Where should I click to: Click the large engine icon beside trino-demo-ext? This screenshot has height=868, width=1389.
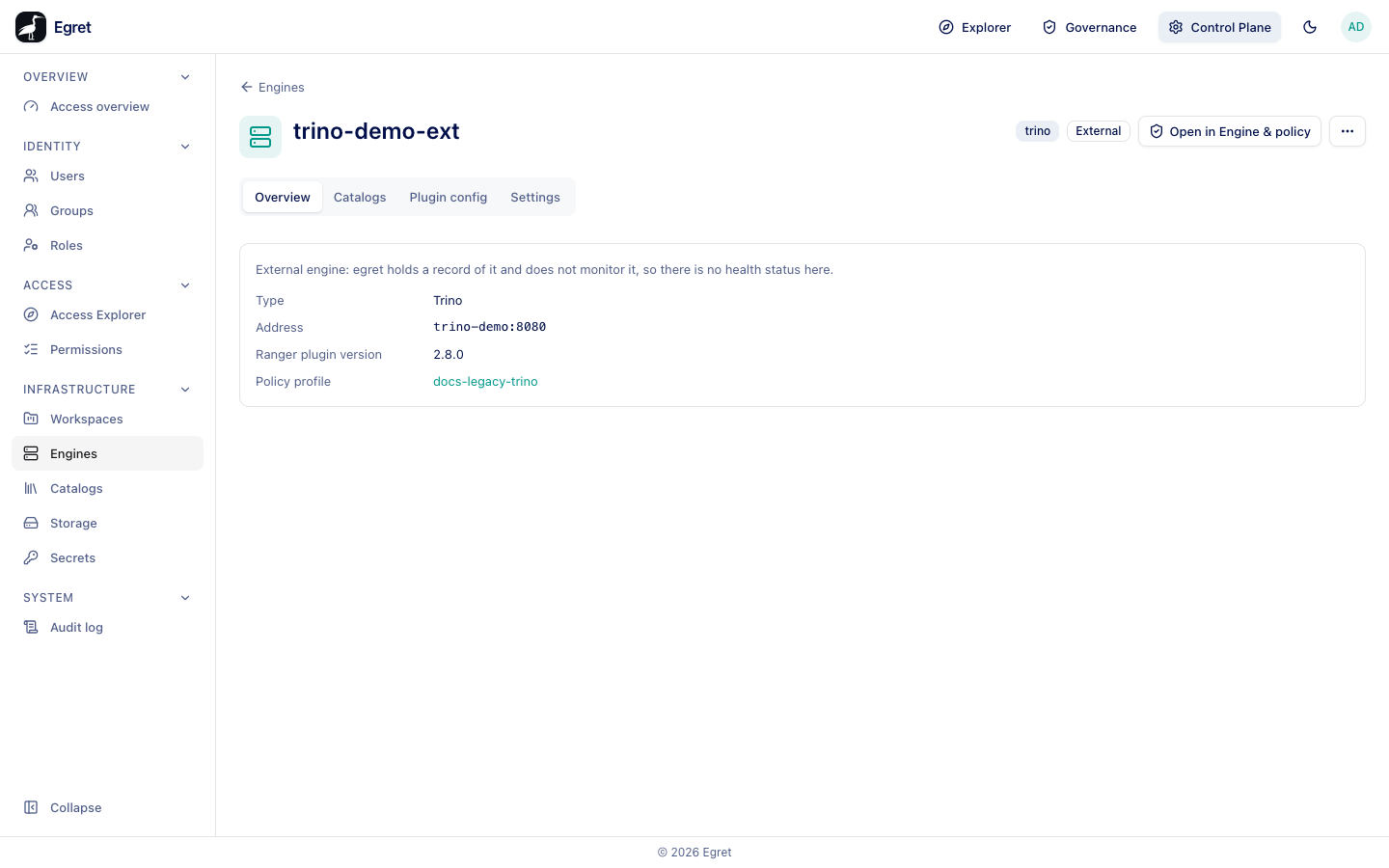coord(260,137)
